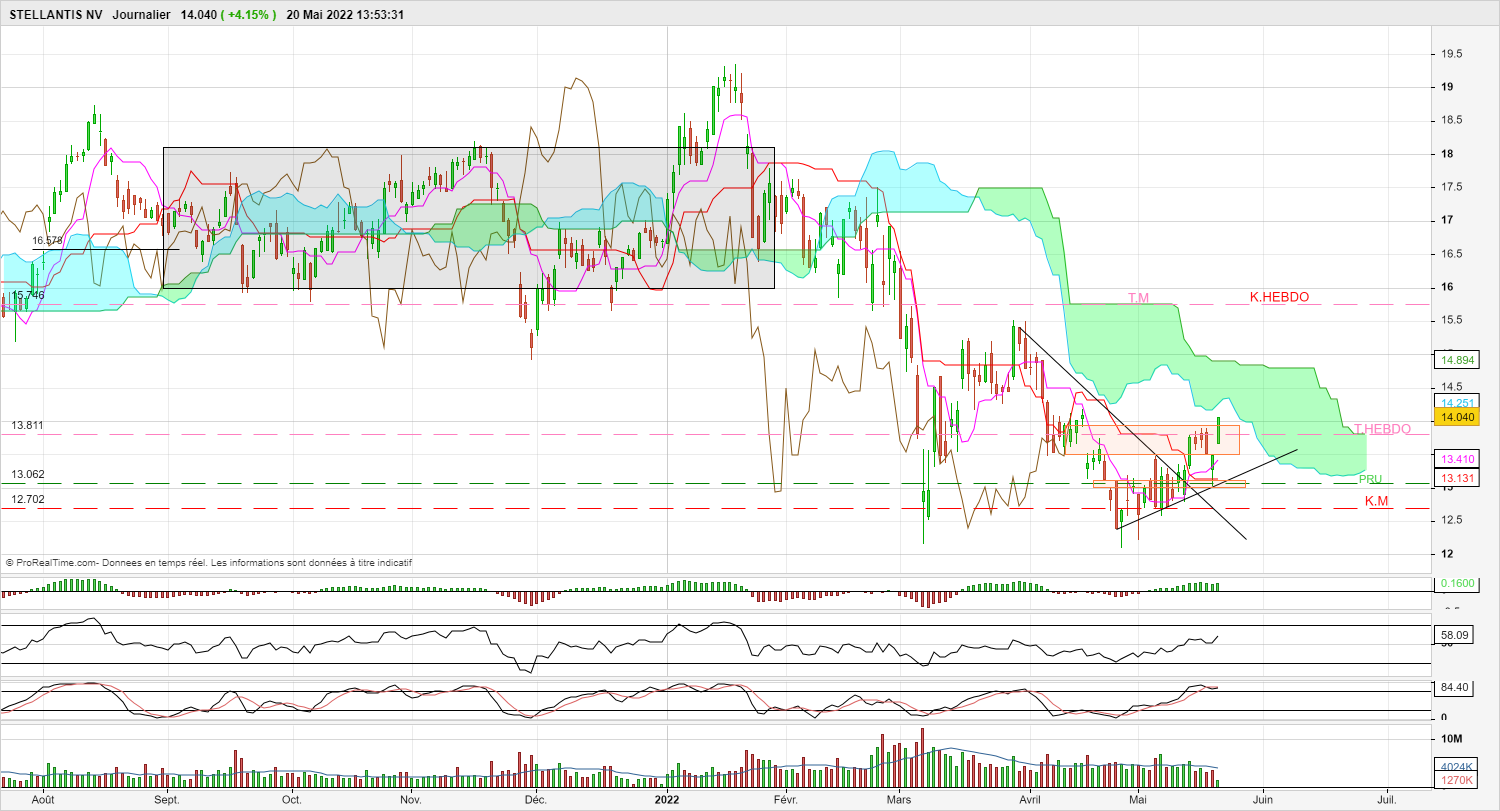Viewport: 1500px width, 811px height.
Task: Select the Journalier timeframe label
Action: coord(142,15)
